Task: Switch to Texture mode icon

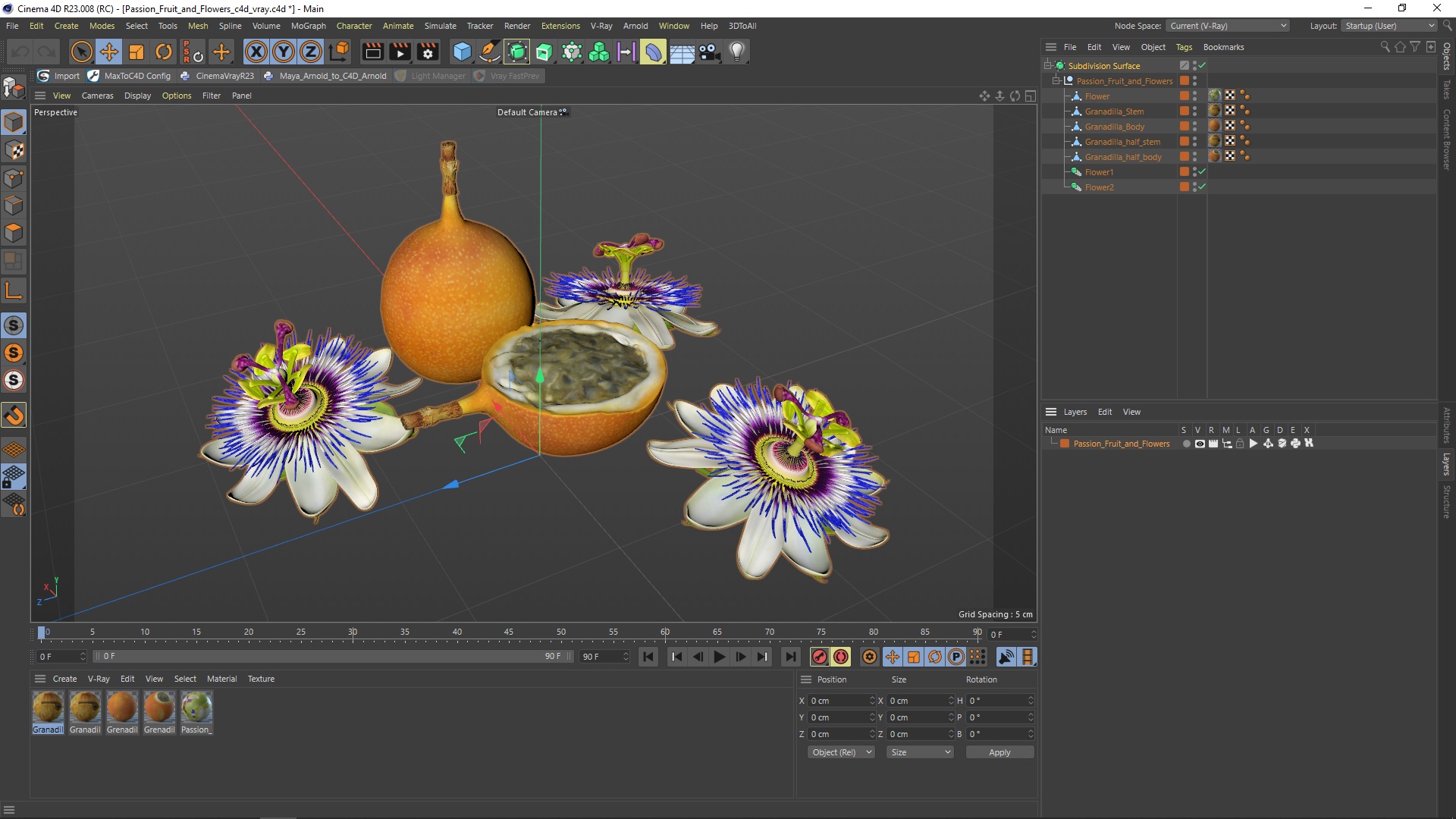Action: [14, 150]
